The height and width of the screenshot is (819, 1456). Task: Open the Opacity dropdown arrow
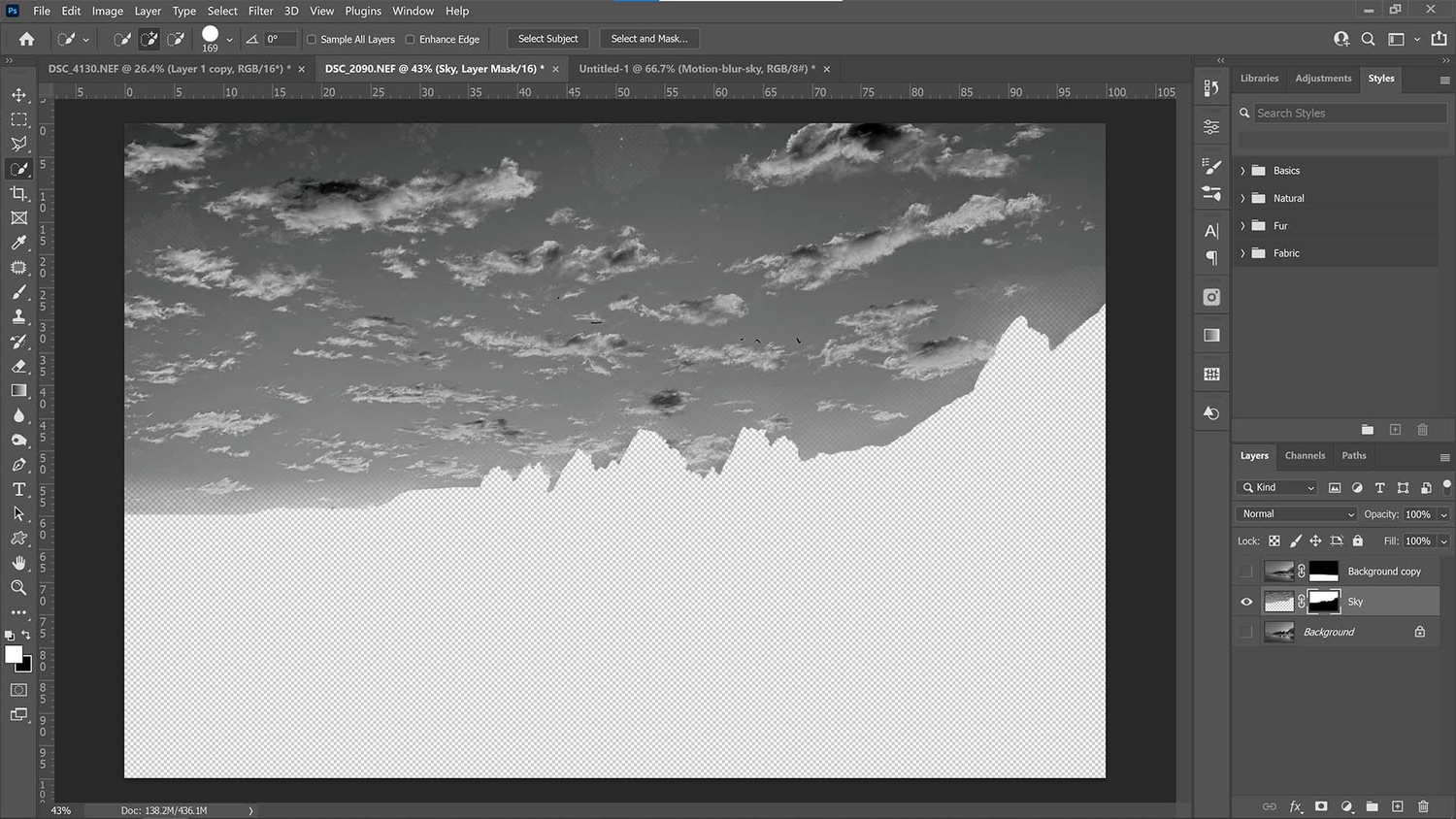[1443, 515]
